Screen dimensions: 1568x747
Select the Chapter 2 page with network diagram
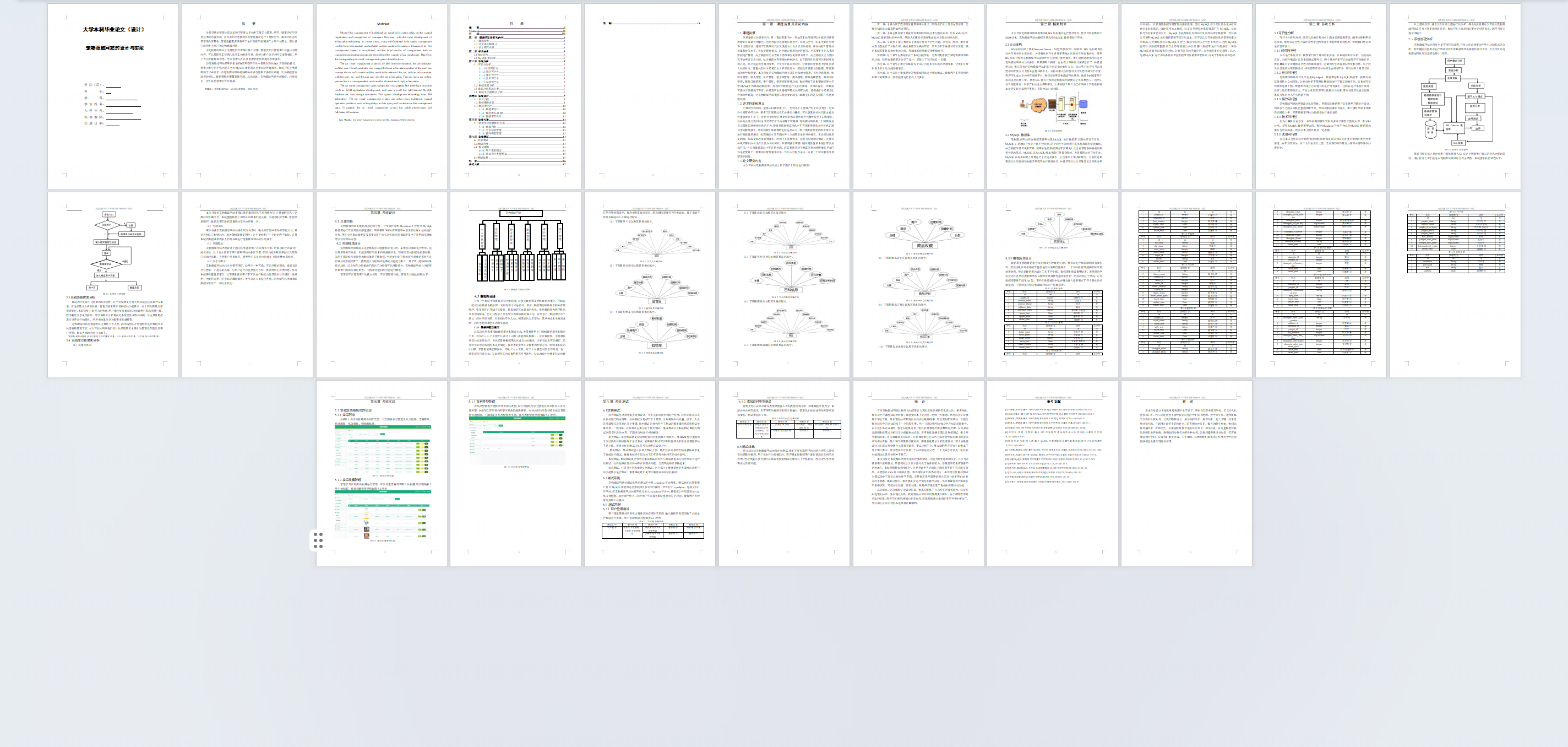click(x=1053, y=96)
